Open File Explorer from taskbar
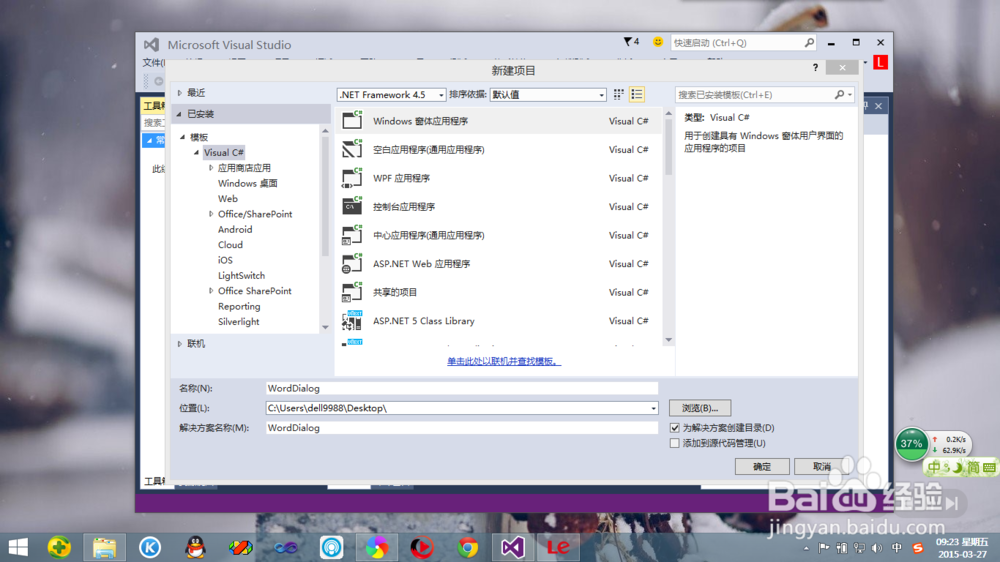 [105, 547]
